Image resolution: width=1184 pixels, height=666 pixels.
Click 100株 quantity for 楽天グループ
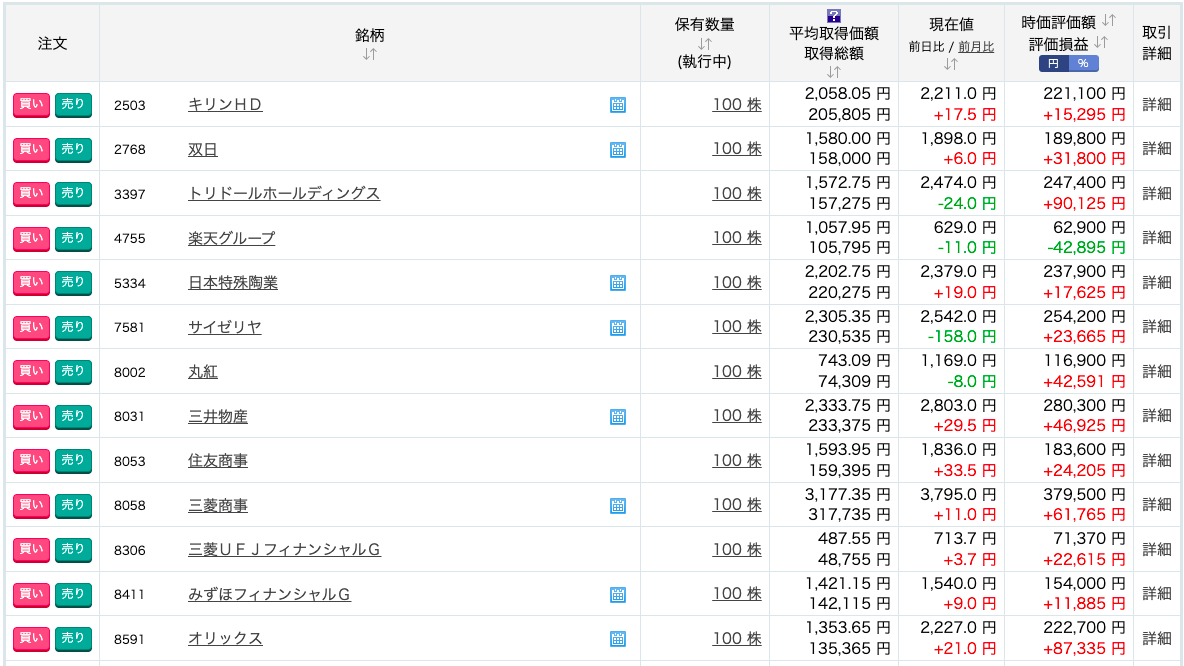tap(737, 238)
